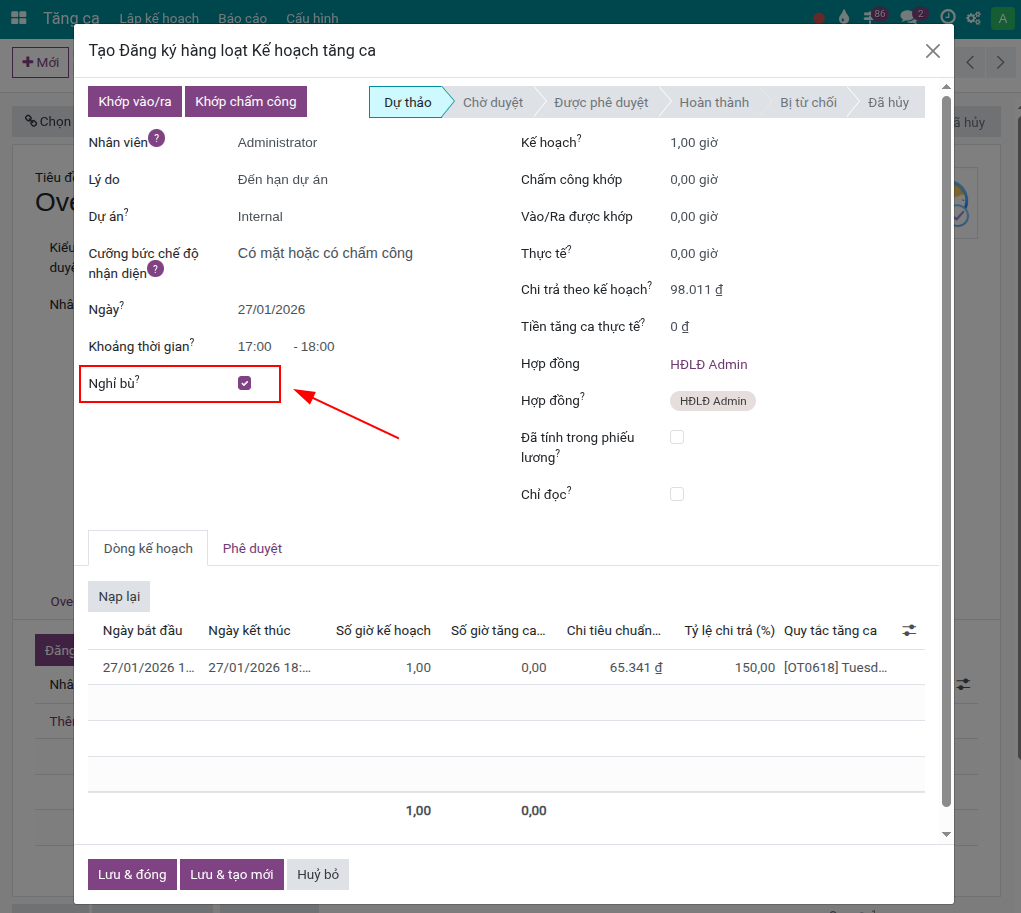Open the messages icon with 2 unread
1021x913 pixels.
coord(908,17)
